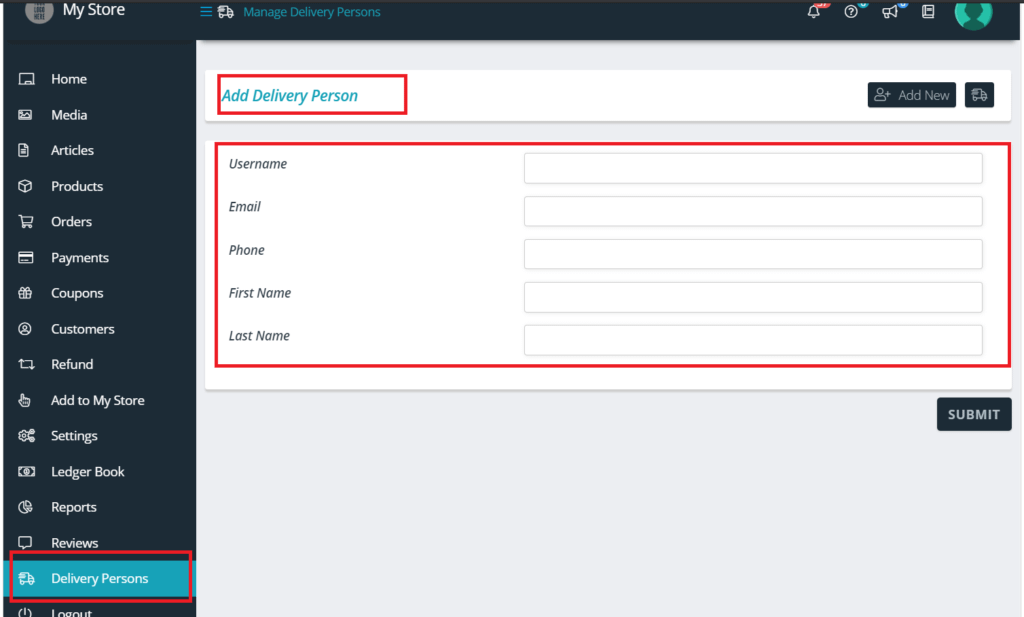The width and height of the screenshot is (1024, 617).
Task: Click into the Email text field
Action: (752, 211)
